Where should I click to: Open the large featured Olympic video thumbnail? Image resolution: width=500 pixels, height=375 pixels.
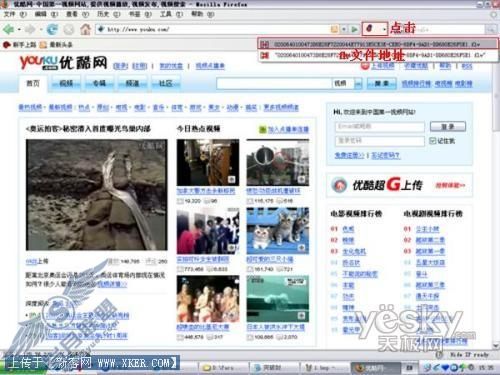point(97,195)
